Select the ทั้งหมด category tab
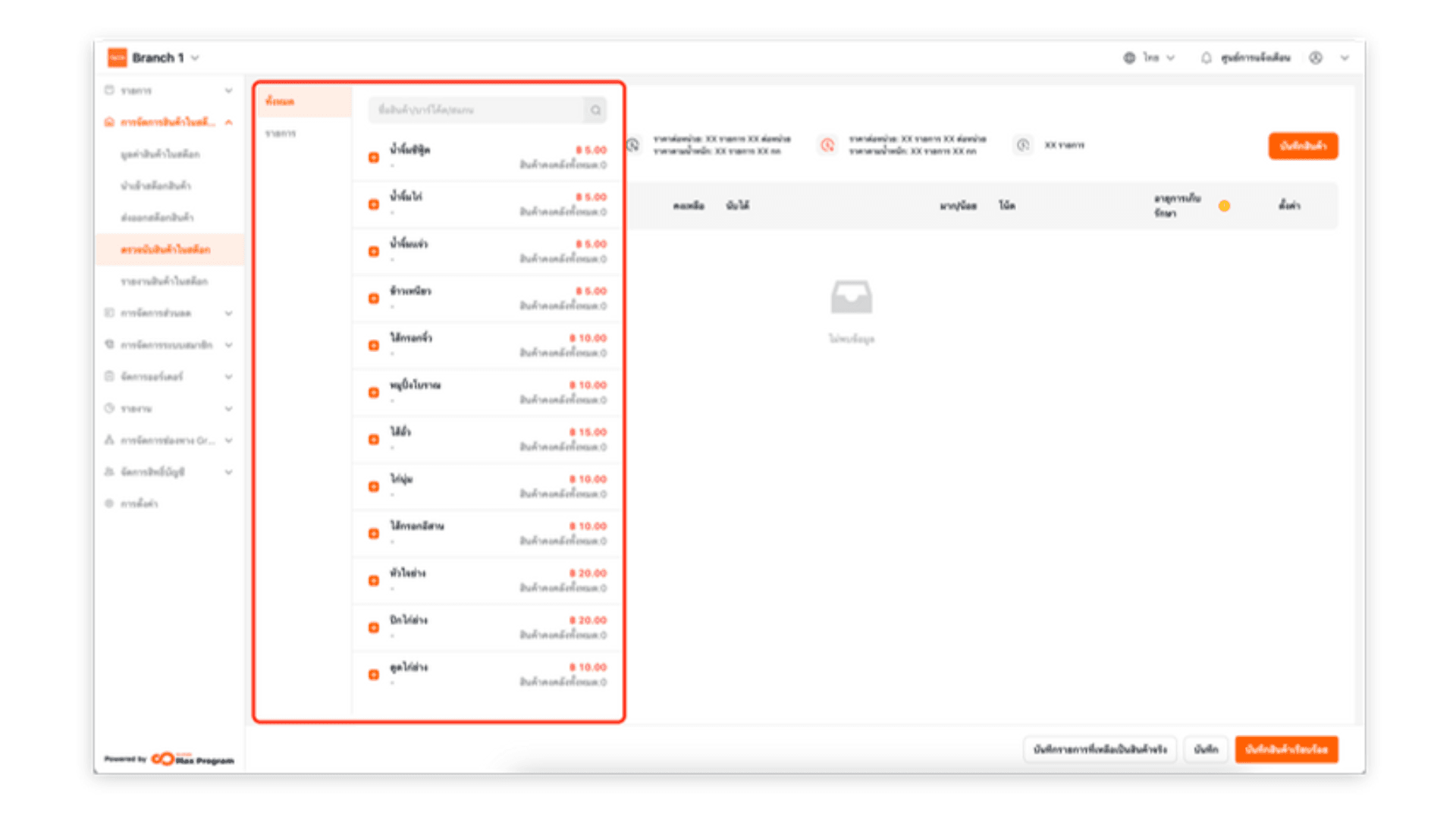The width and height of the screenshot is (1456, 819). coord(281,102)
